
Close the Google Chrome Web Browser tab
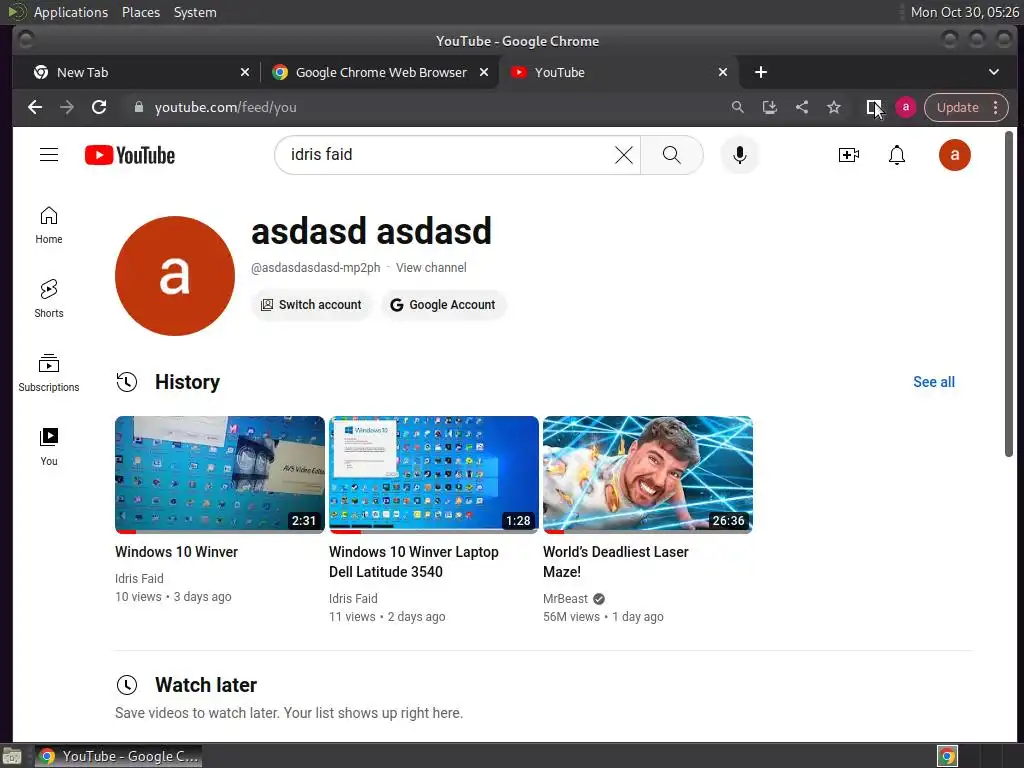(483, 72)
